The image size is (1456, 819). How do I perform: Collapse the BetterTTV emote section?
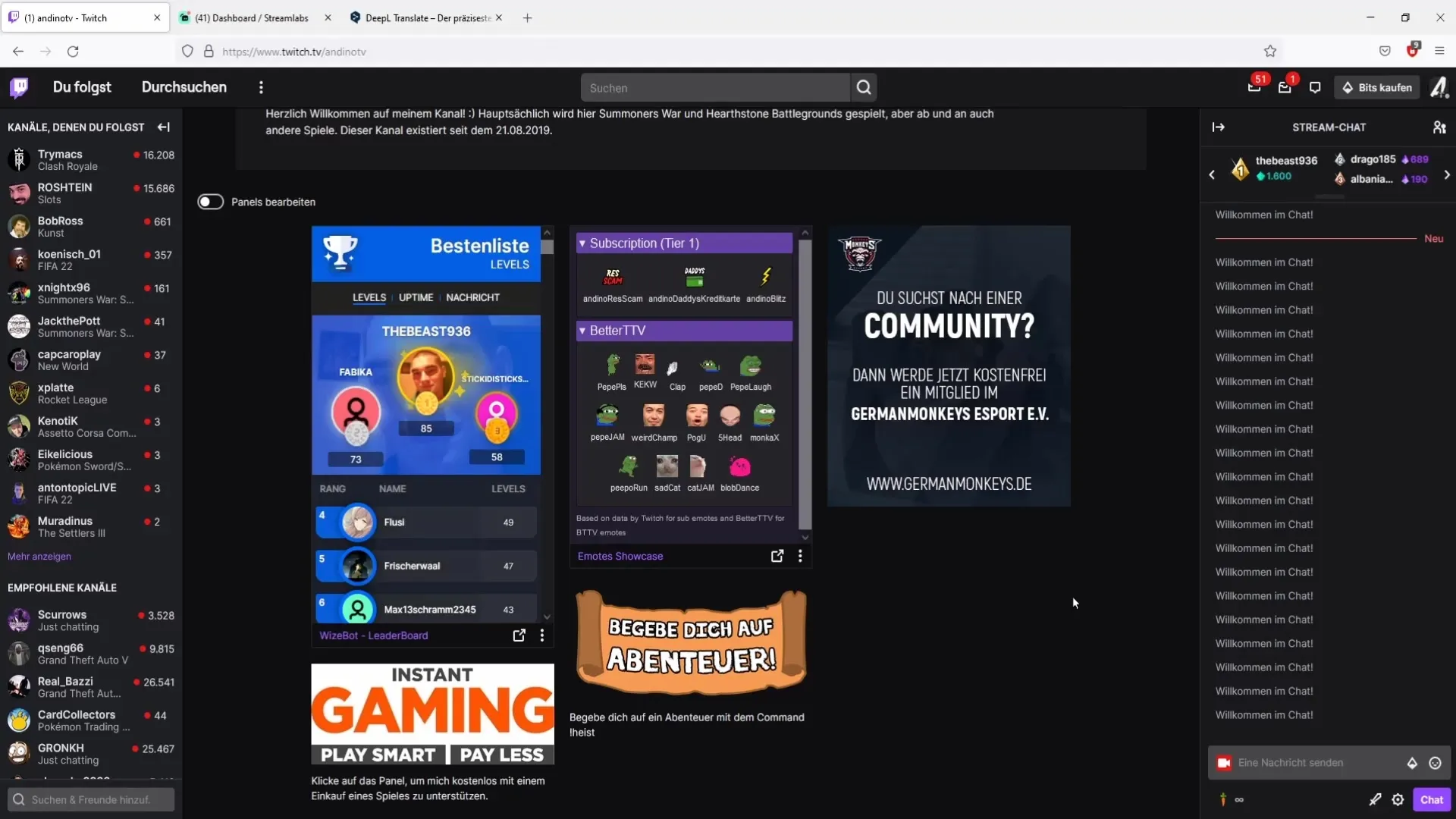coord(684,331)
